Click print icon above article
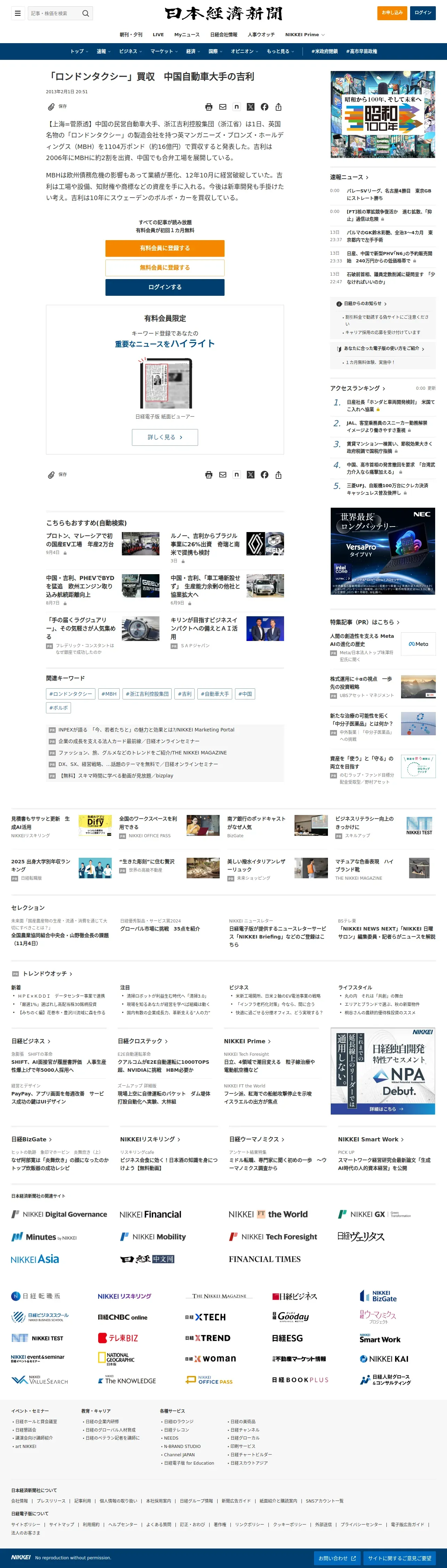447x1568 pixels. tap(209, 106)
